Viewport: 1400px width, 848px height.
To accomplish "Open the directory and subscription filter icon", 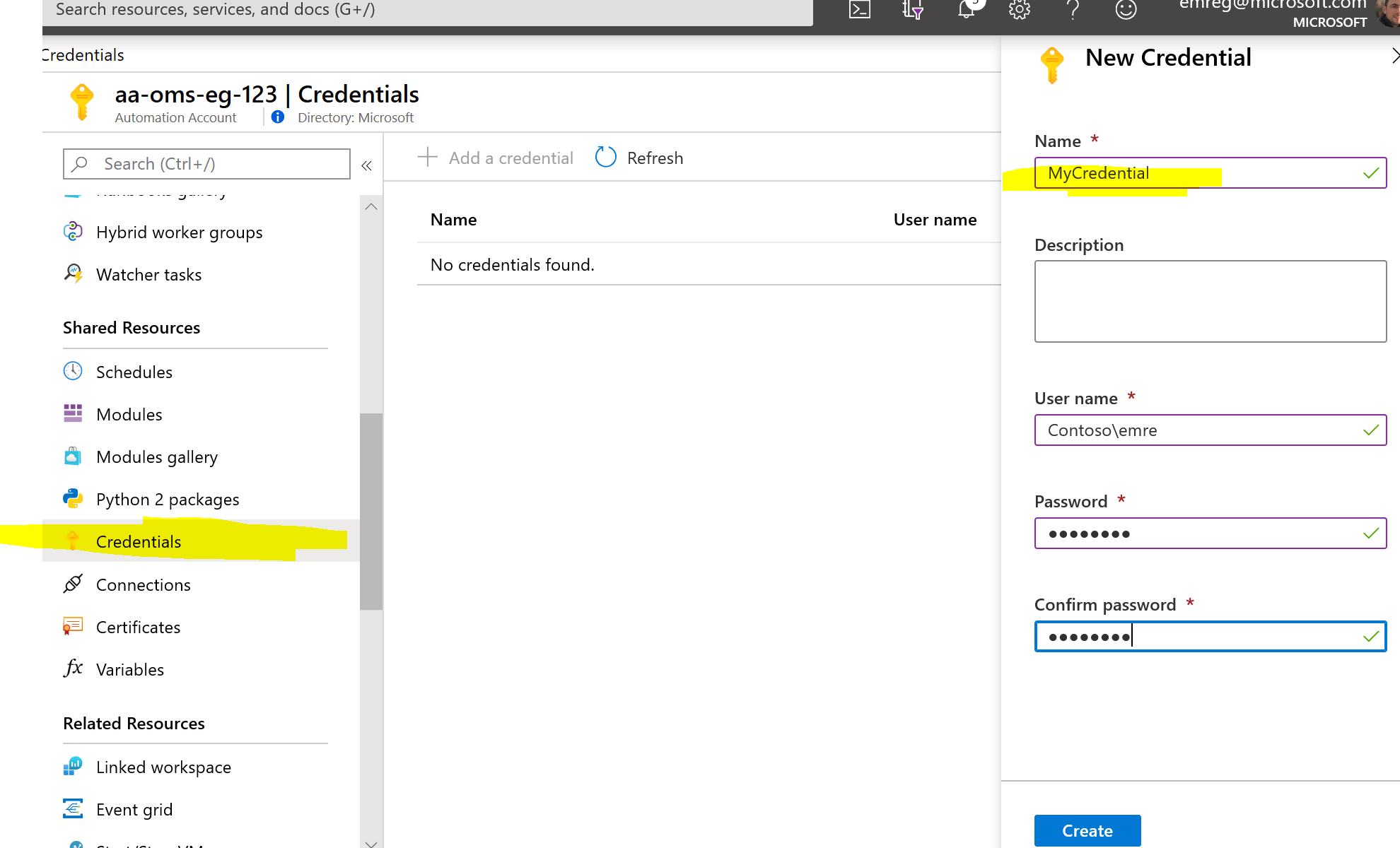I will 912,10.
